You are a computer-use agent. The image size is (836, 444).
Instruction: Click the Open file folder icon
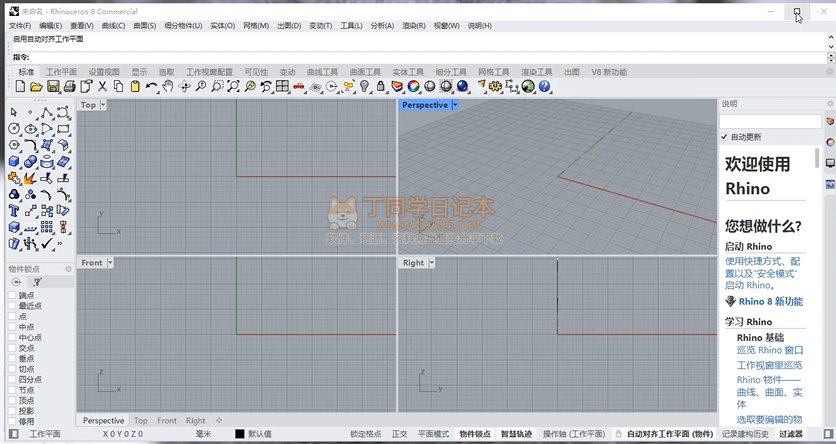click(36, 87)
